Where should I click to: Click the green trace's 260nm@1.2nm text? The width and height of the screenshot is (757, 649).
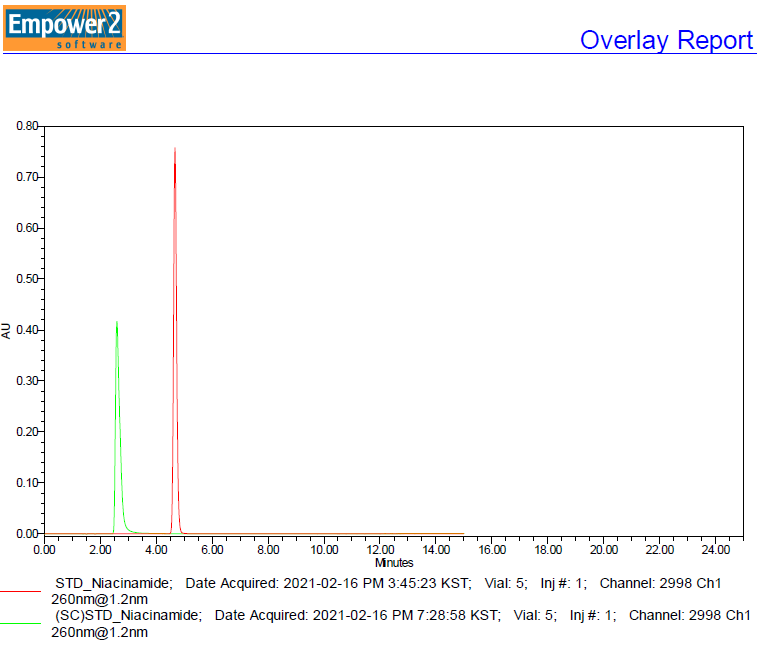99,632
